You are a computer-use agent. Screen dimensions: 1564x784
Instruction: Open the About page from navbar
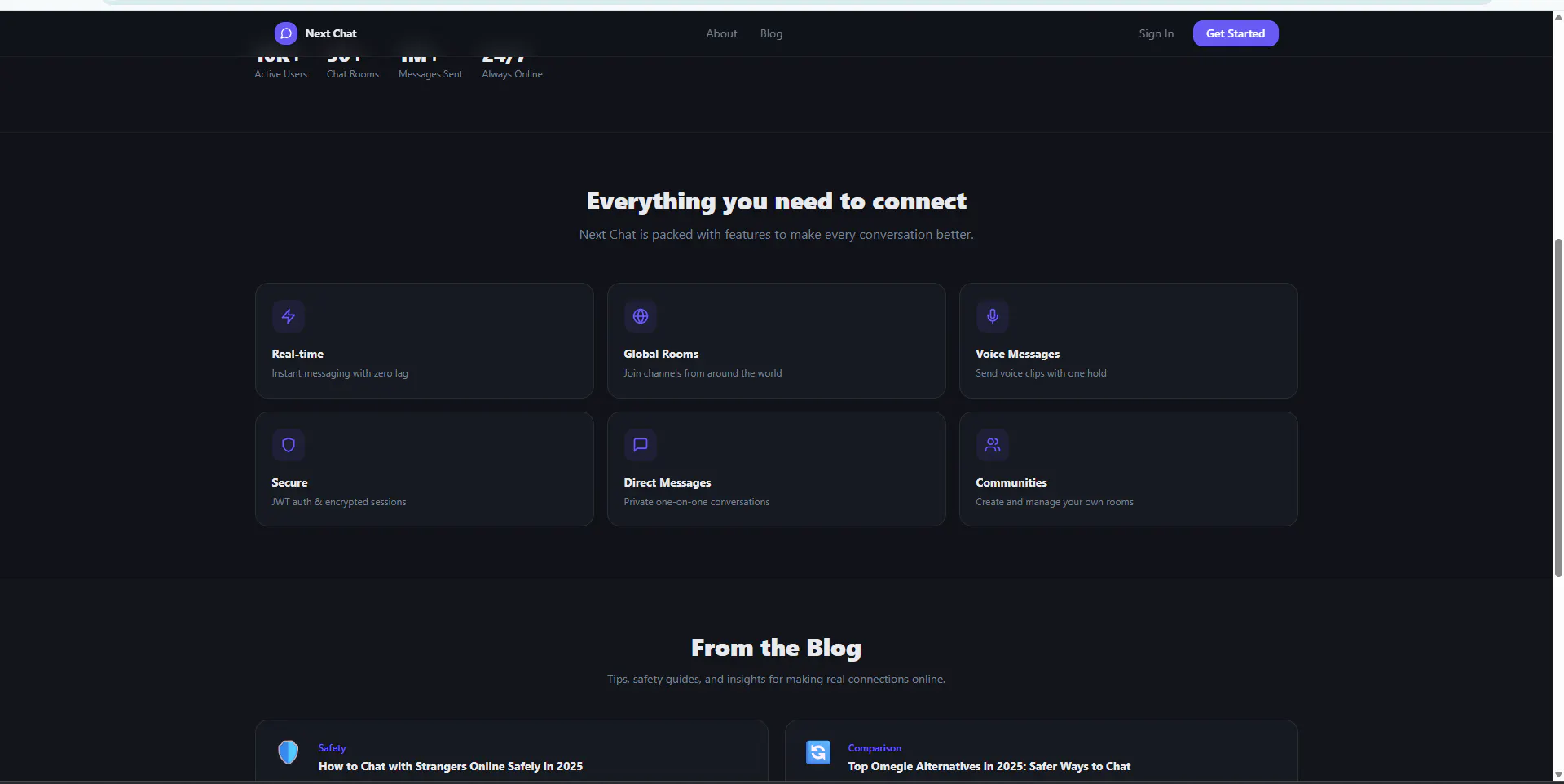pos(721,33)
